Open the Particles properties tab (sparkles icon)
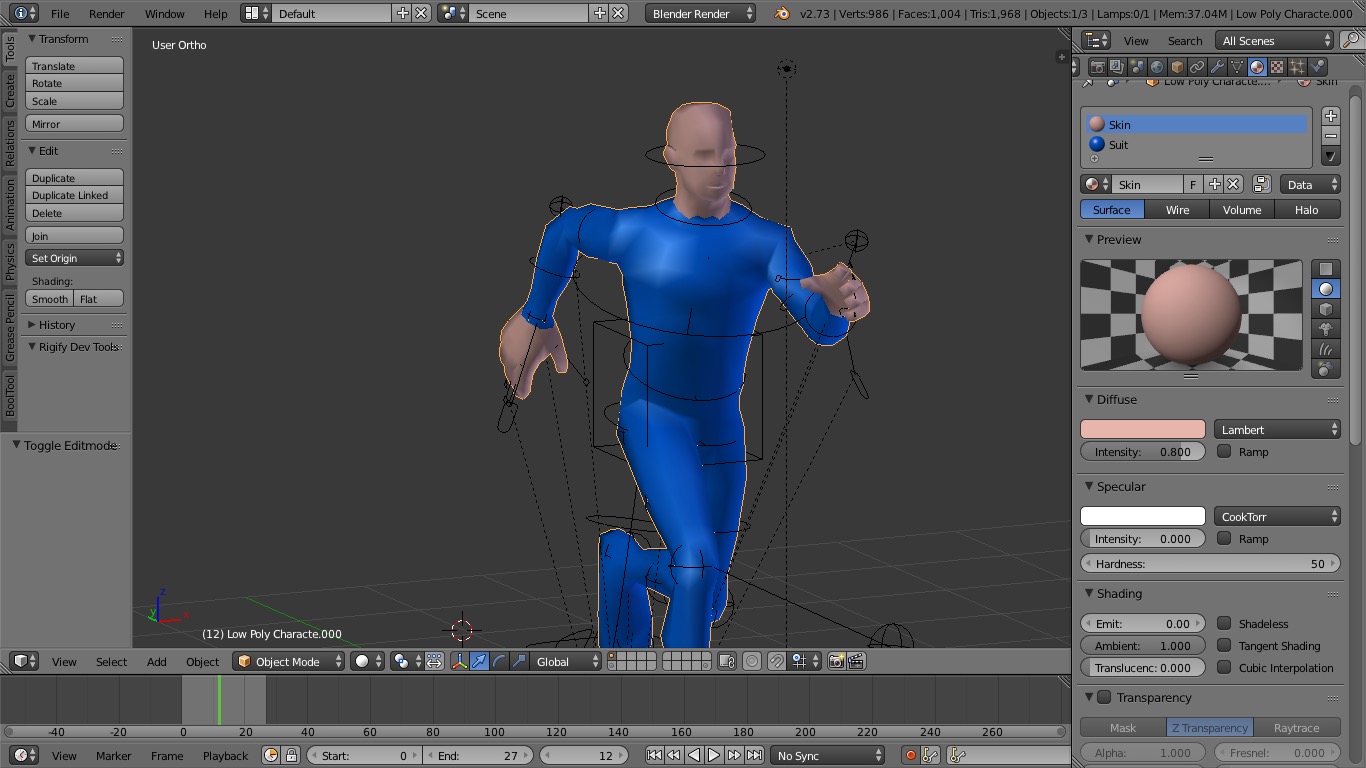 [x=1297, y=67]
